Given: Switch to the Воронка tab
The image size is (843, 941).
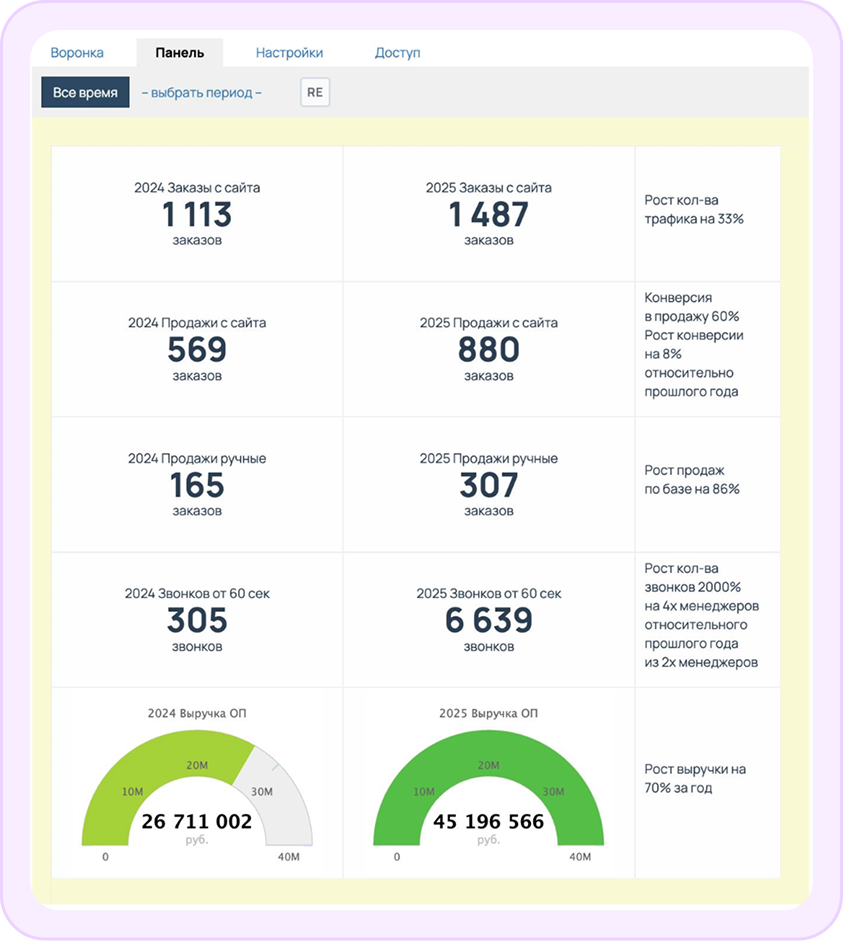Looking at the screenshot, I should [x=77, y=53].
